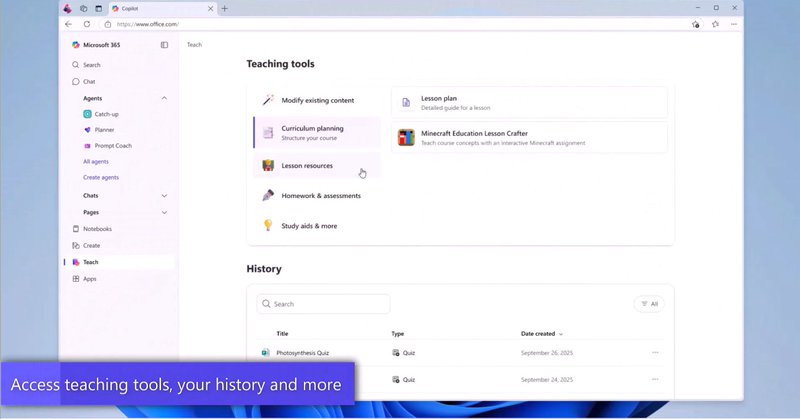Open the All agents link
Viewport: 800px width, 419px height.
click(x=96, y=162)
